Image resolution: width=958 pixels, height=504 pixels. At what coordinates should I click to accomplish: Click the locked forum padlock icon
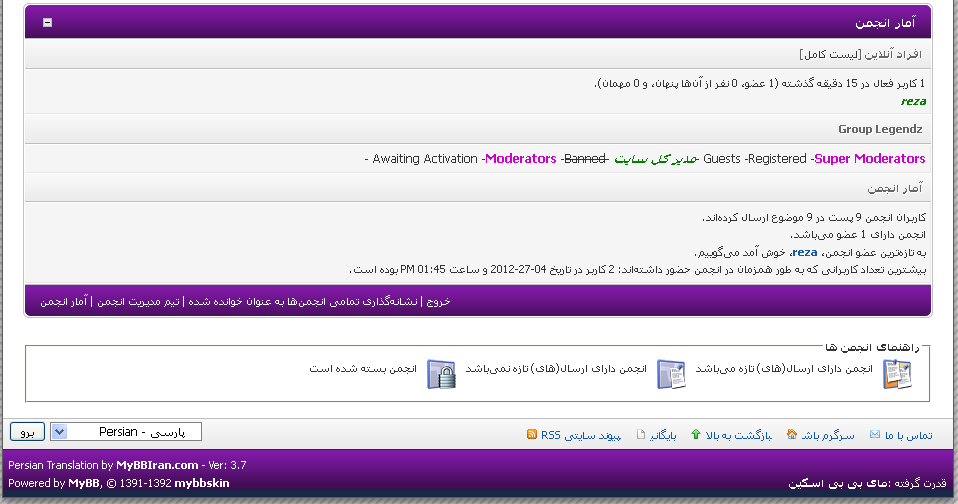point(441,374)
